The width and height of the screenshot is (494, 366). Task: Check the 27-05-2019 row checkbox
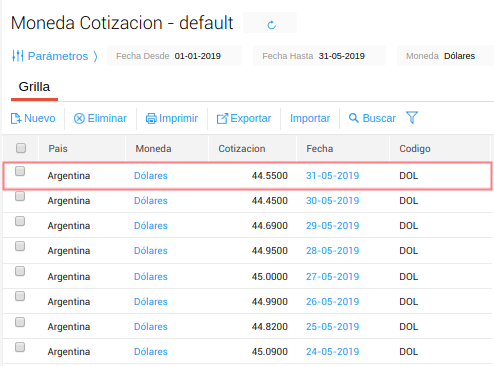pyautogui.click(x=20, y=271)
